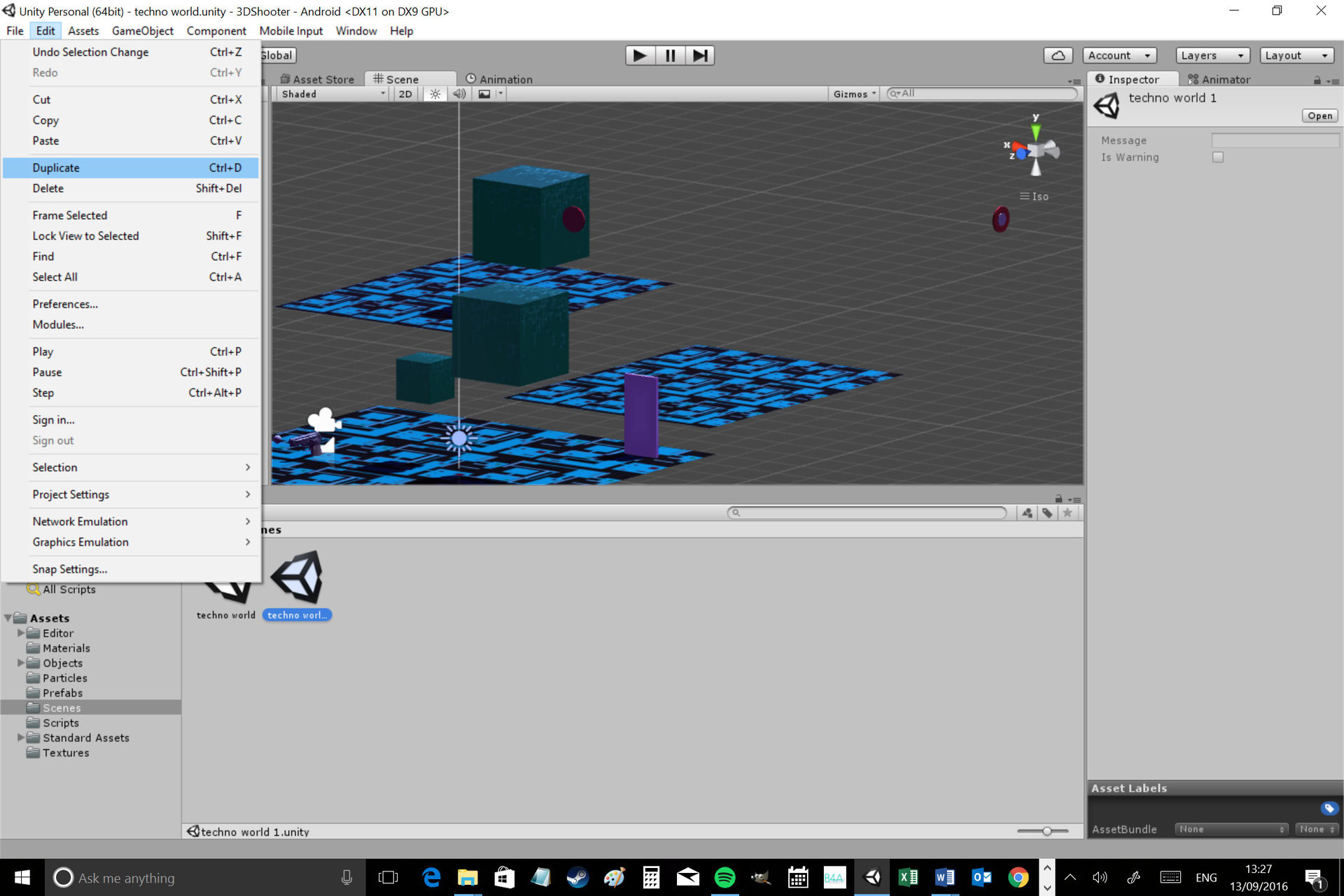The image size is (1344, 896).
Task: Enable the Is Warning checkbox
Action: point(1218,157)
